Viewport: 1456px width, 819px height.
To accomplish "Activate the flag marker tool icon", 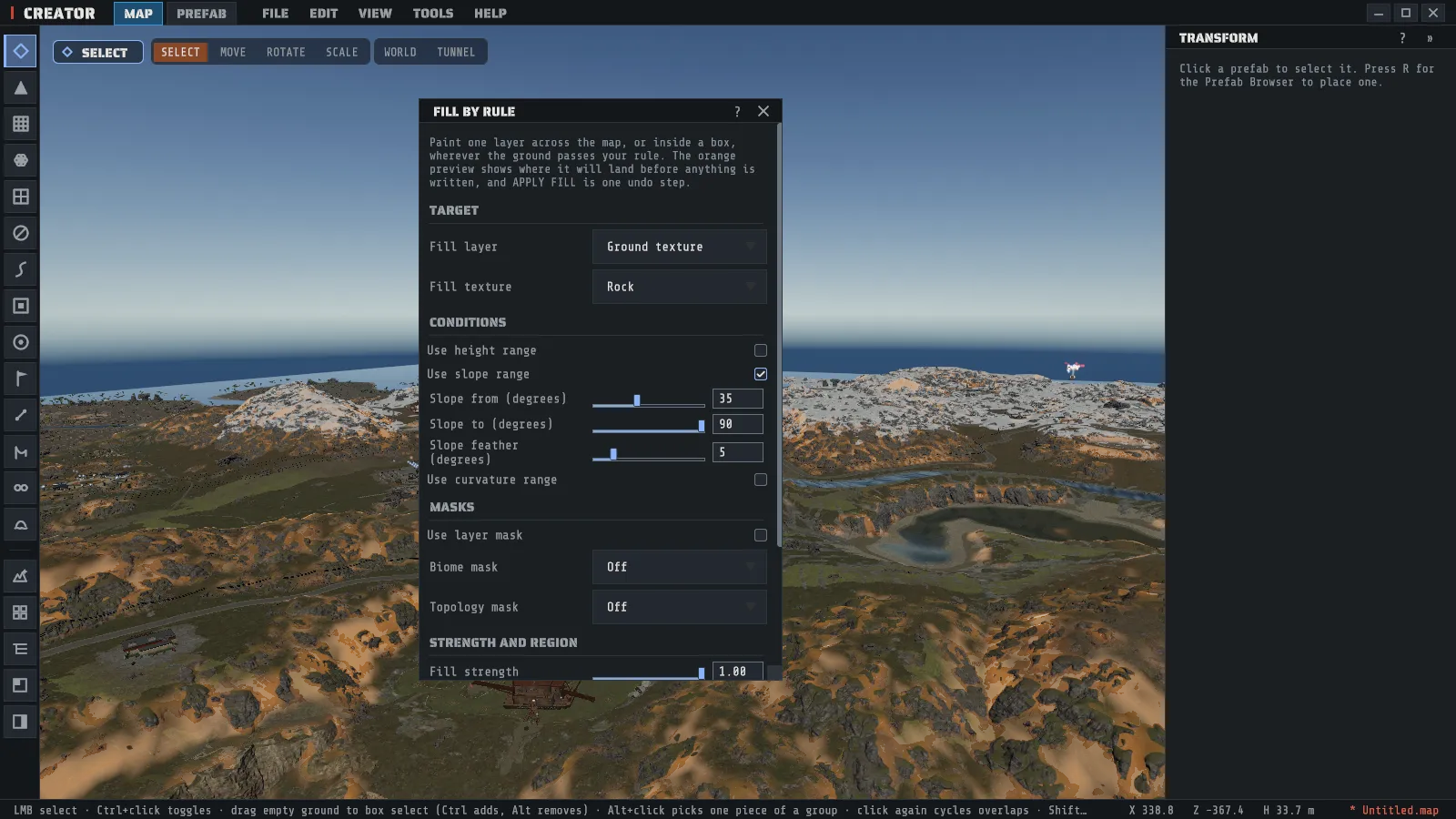I will tap(20, 379).
